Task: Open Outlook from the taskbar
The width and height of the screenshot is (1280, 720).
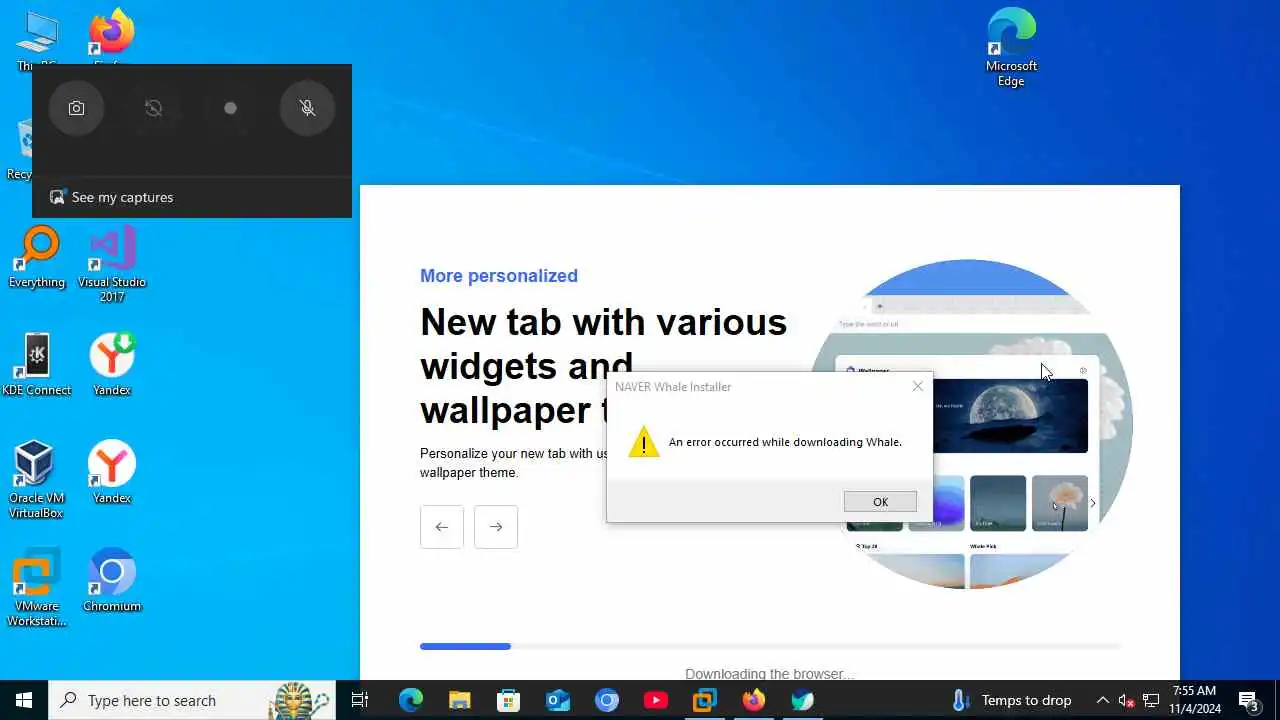Action: click(558, 700)
